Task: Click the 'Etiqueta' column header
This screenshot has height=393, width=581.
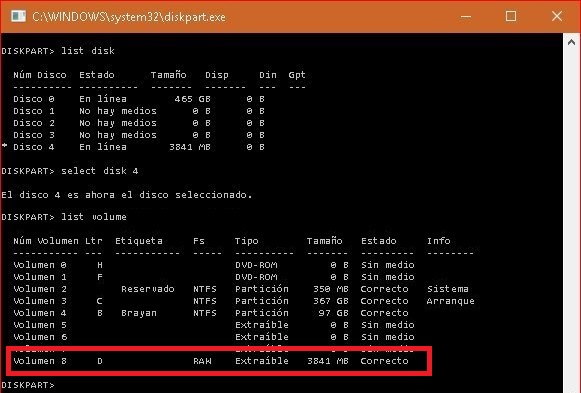Action: point(139,241)
